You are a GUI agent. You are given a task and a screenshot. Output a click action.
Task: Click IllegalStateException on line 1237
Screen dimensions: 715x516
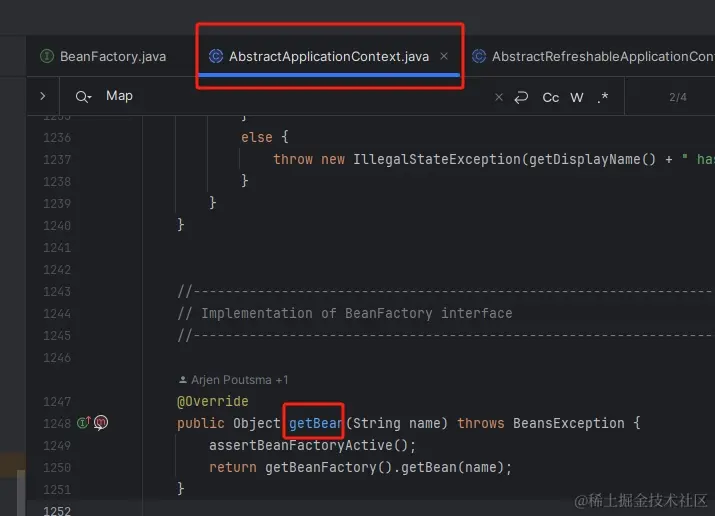click(x=437, y=160)
